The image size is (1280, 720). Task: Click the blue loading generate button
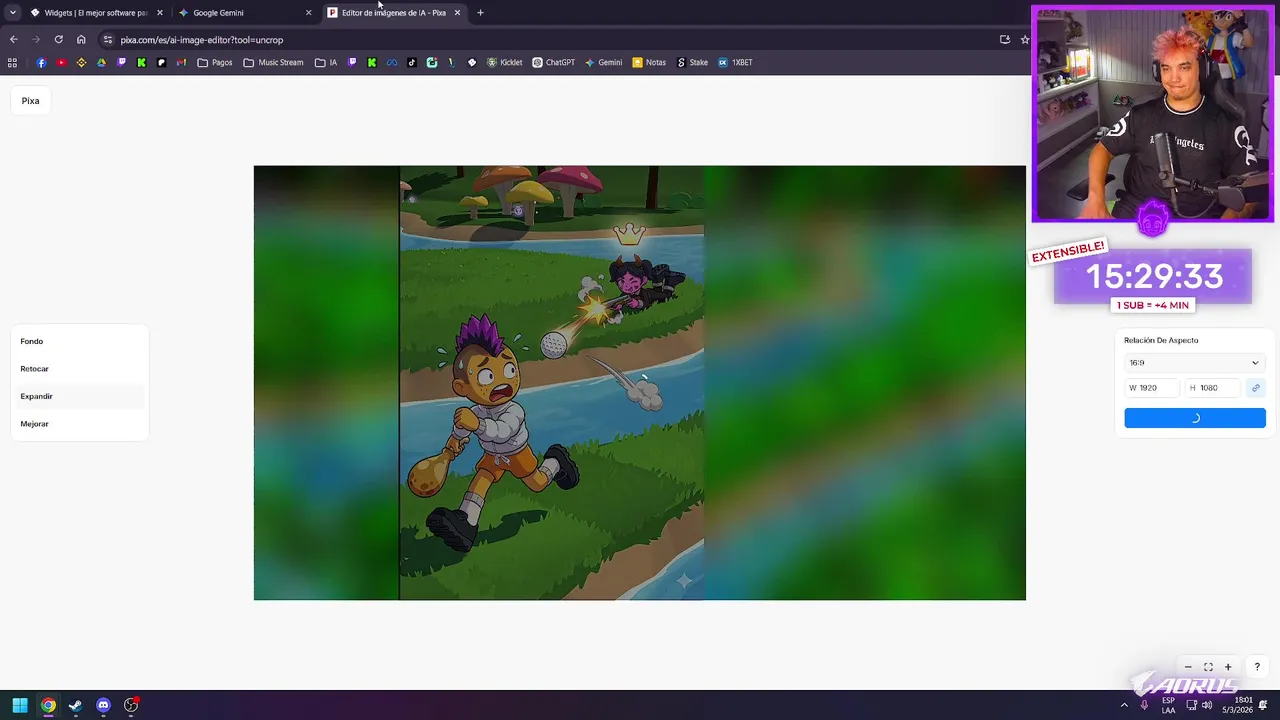1194,418
